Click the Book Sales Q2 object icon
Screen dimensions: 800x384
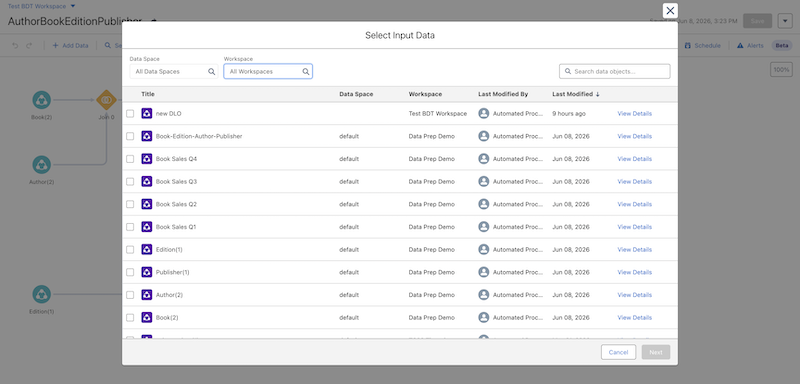147,204
